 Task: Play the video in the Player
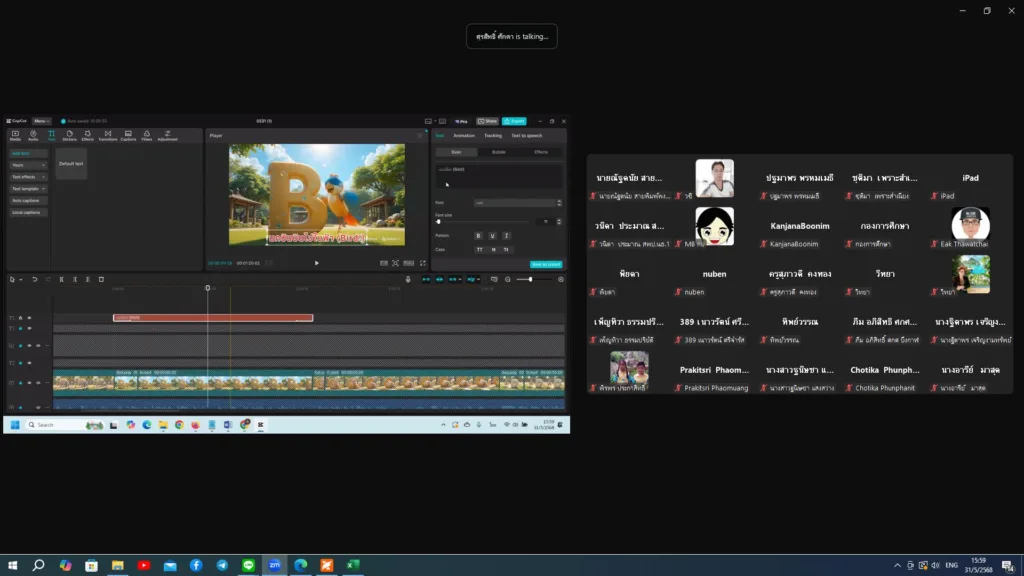point(317,263)
